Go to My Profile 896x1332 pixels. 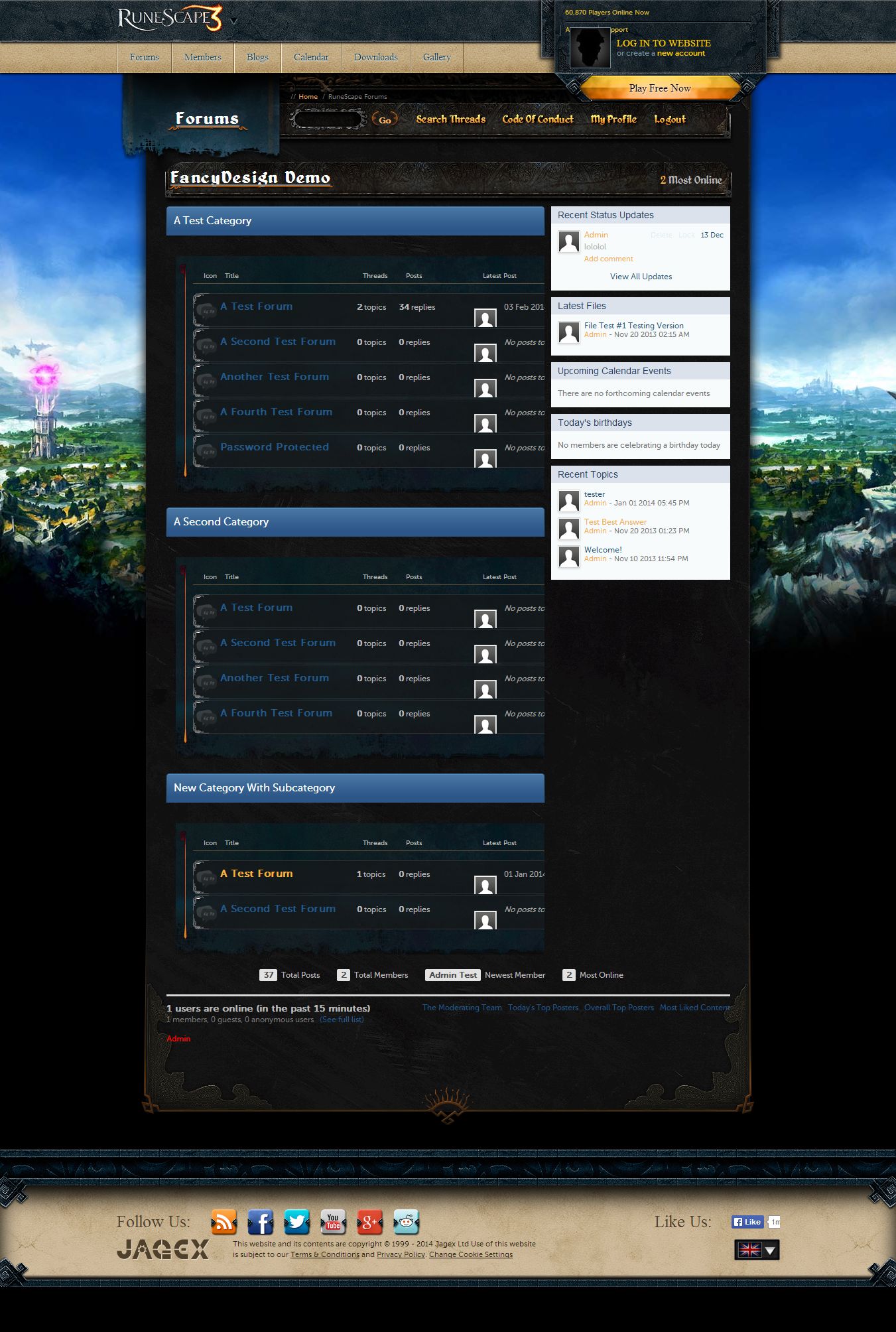(x=613, y=119)
